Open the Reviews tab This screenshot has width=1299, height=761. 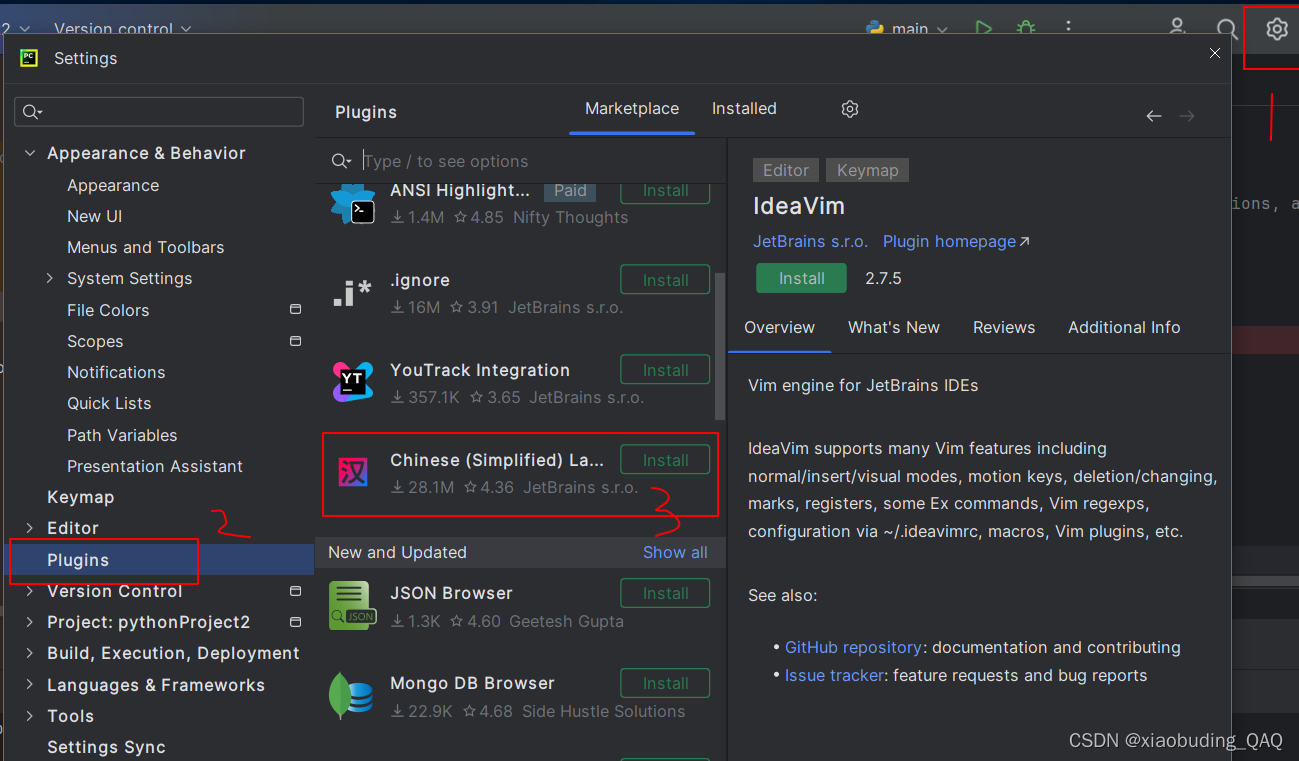coord(1004,327)
